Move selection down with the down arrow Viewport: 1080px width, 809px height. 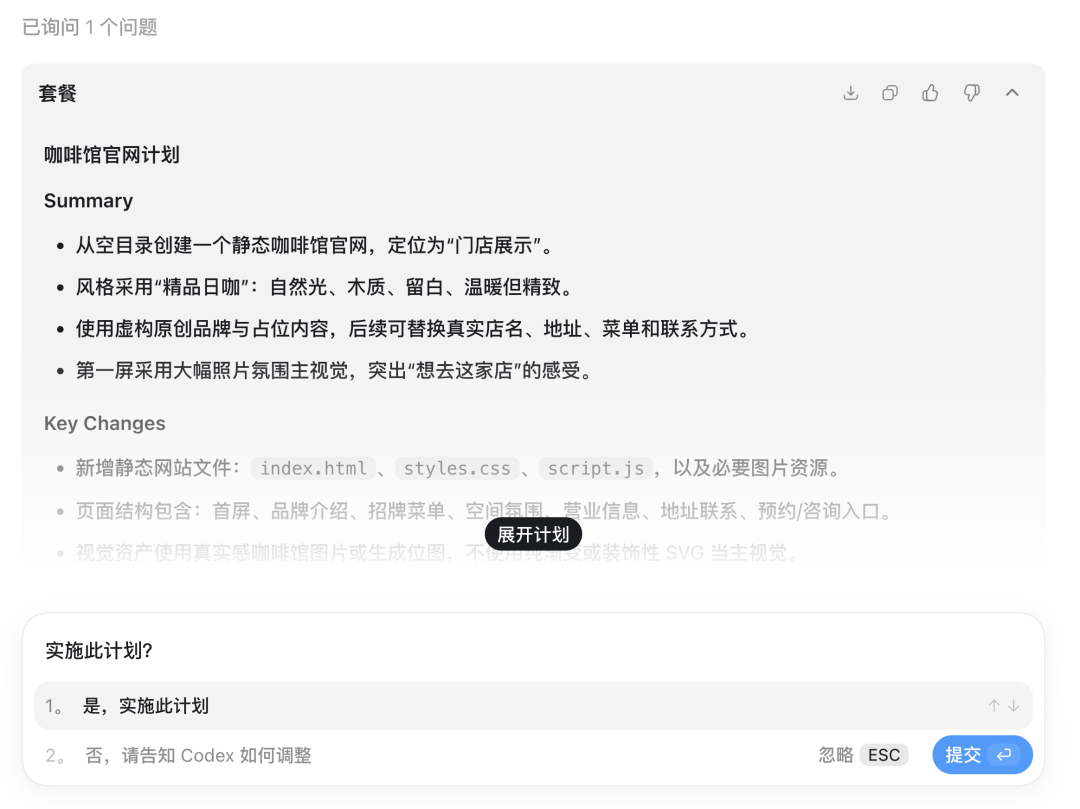coord(1014,706)
